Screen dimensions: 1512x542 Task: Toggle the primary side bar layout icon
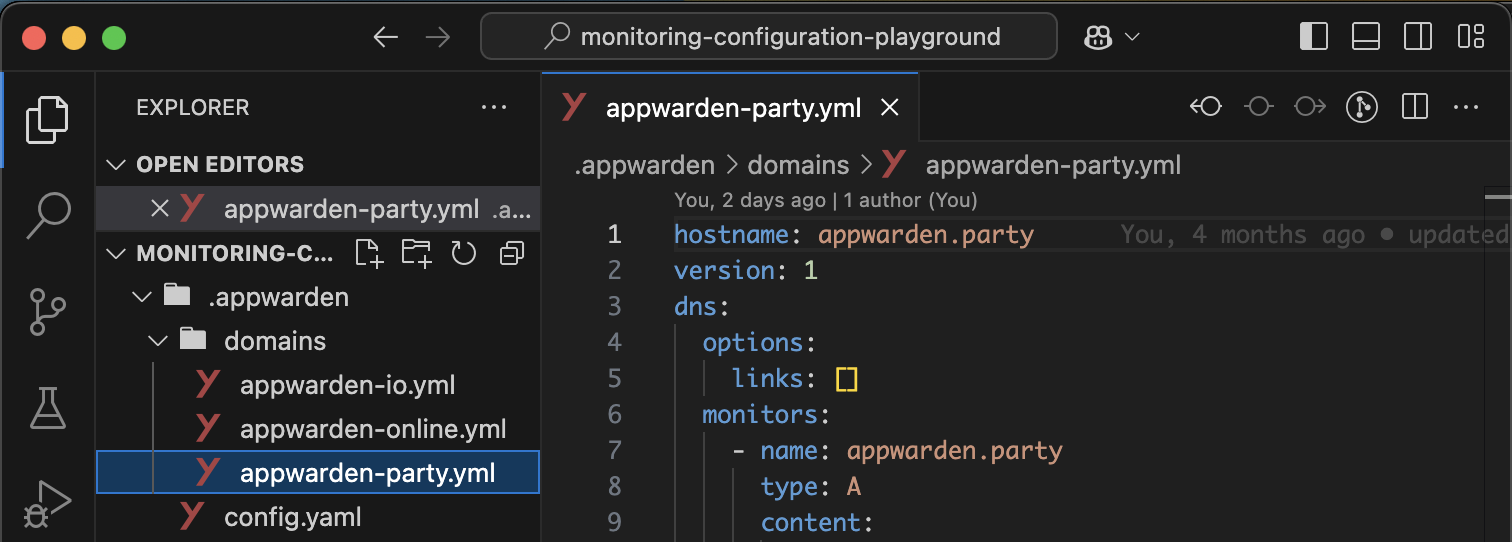[x=1314, y=37]
